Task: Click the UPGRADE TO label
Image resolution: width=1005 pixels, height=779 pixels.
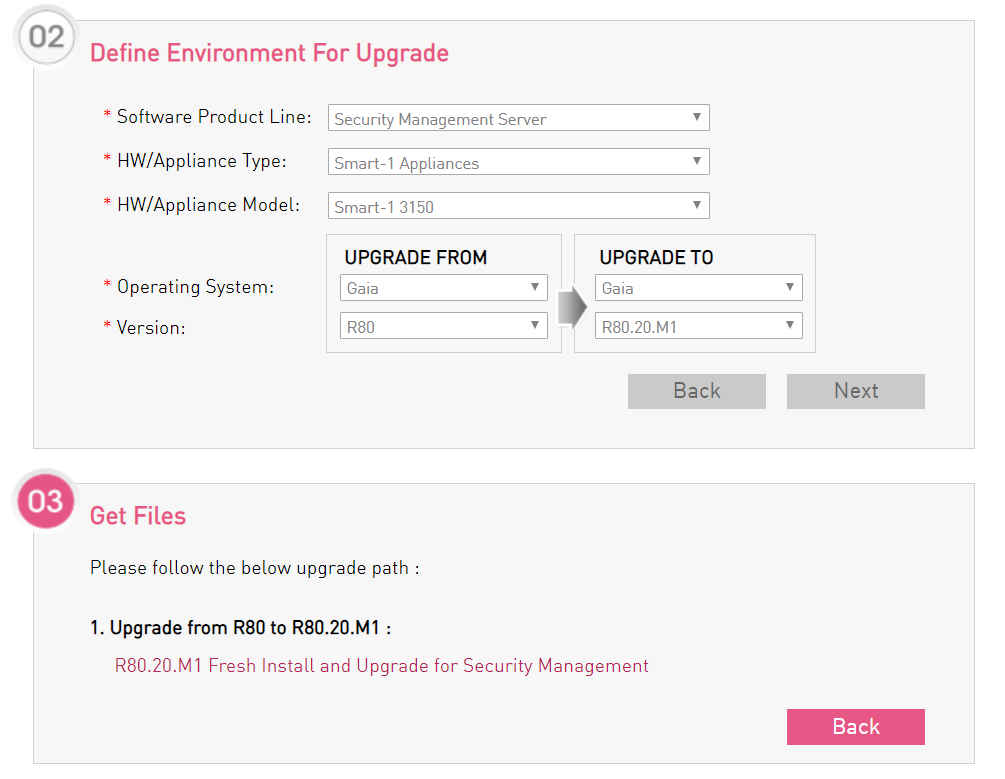Action: point(656,258)
